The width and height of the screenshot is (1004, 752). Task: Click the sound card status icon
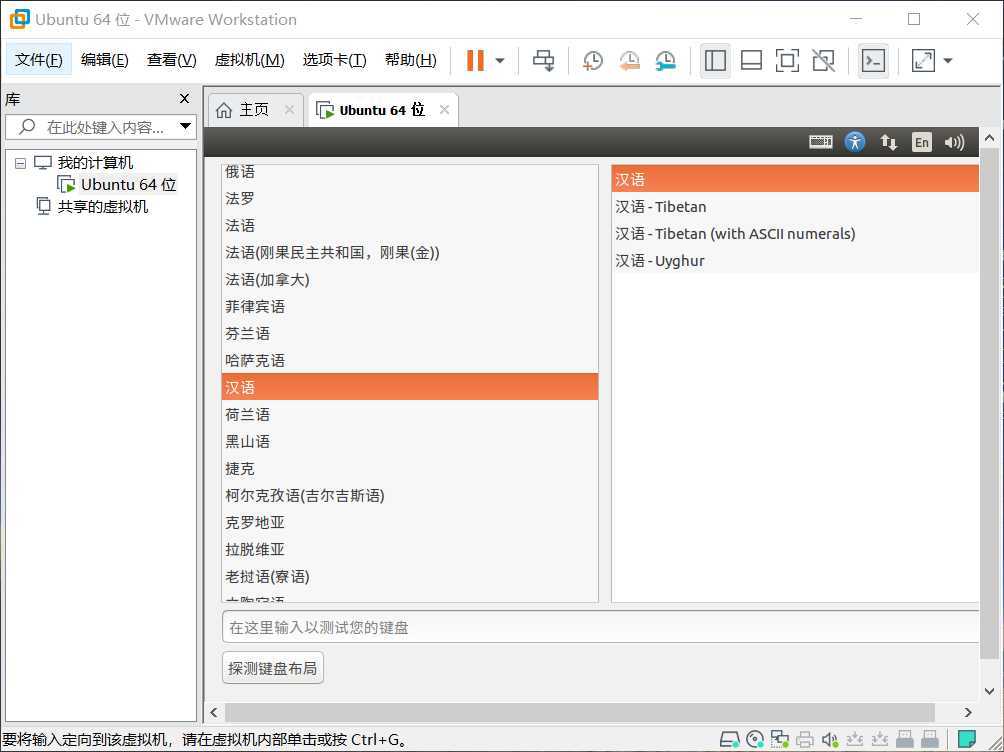click(x=829, y=740)
